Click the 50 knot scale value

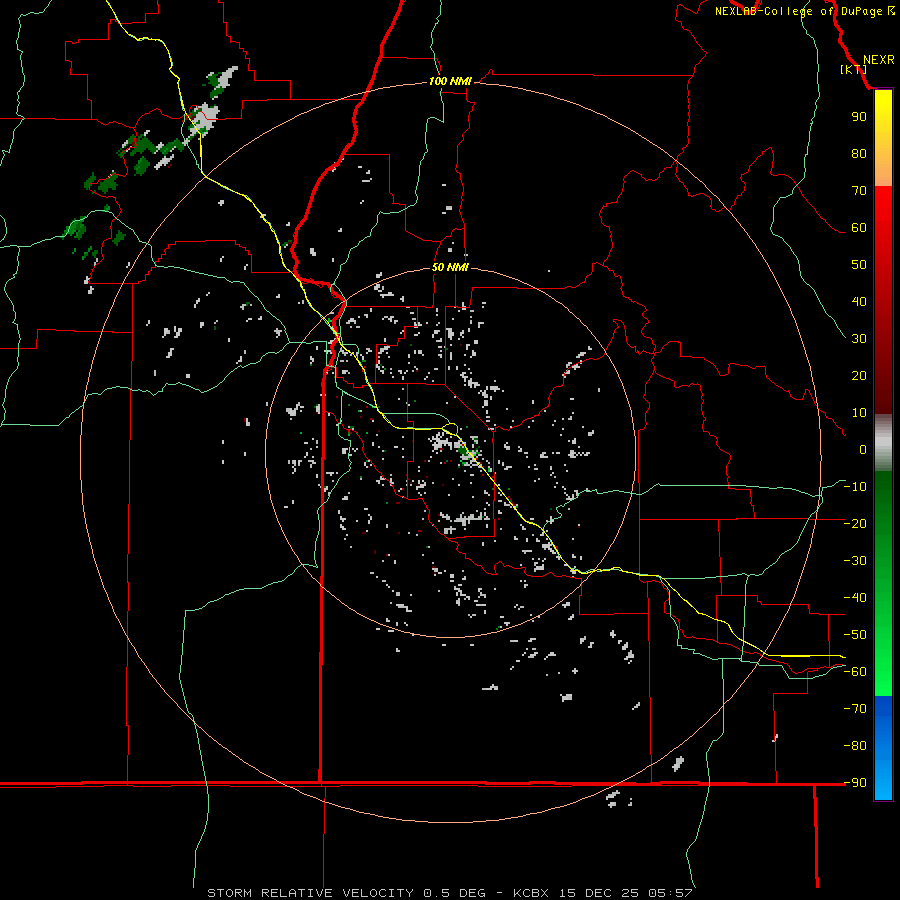point(859,265)
